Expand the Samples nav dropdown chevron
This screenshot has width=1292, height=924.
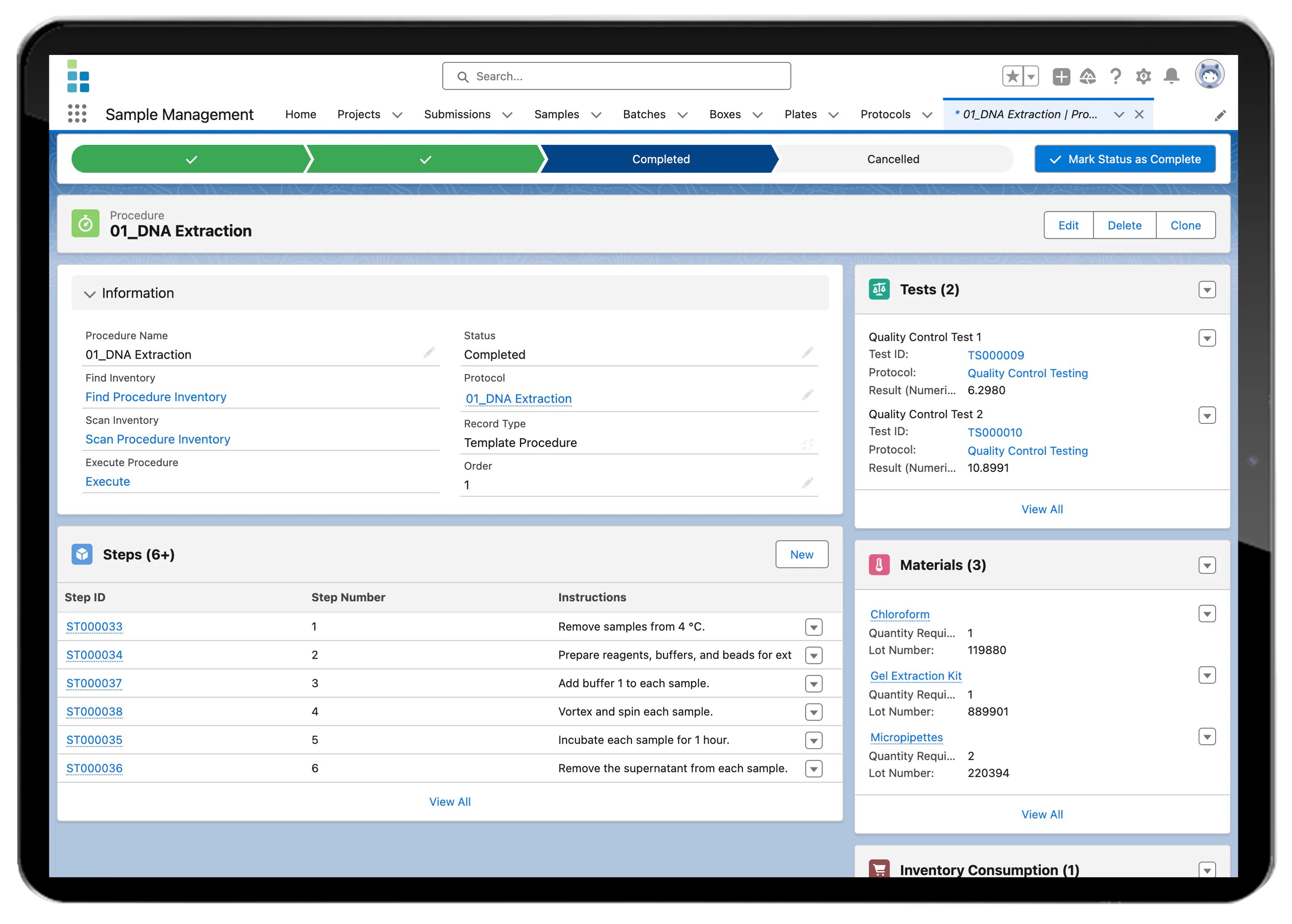(596, 115)
